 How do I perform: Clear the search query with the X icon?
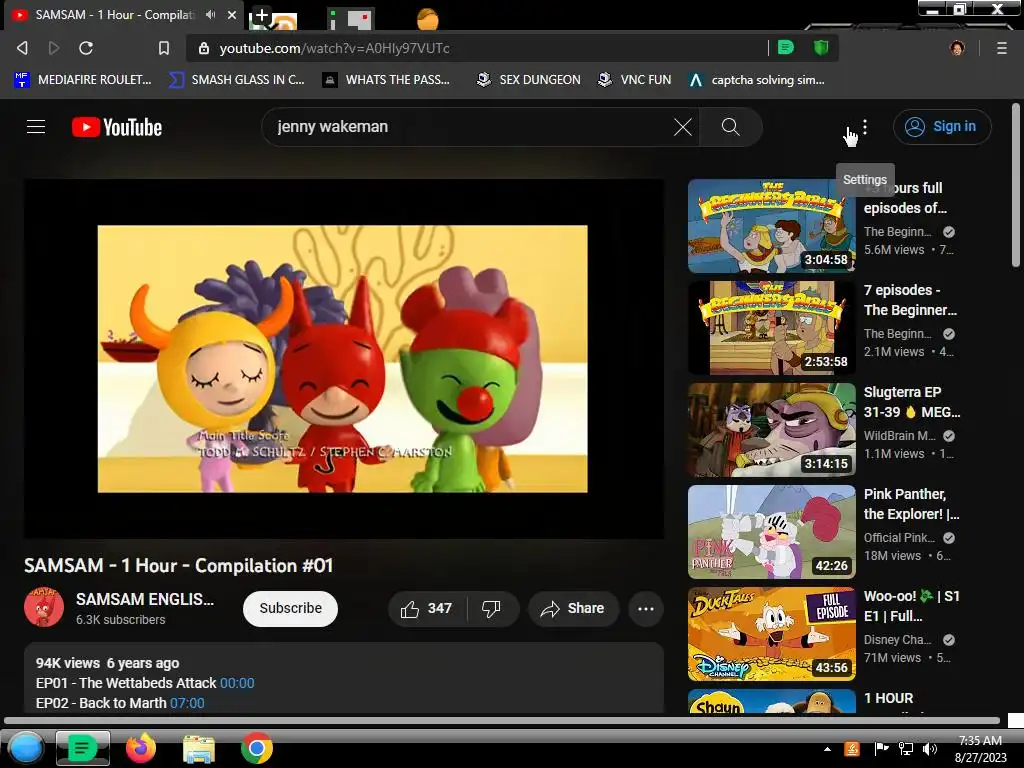(x=683, y=127)
